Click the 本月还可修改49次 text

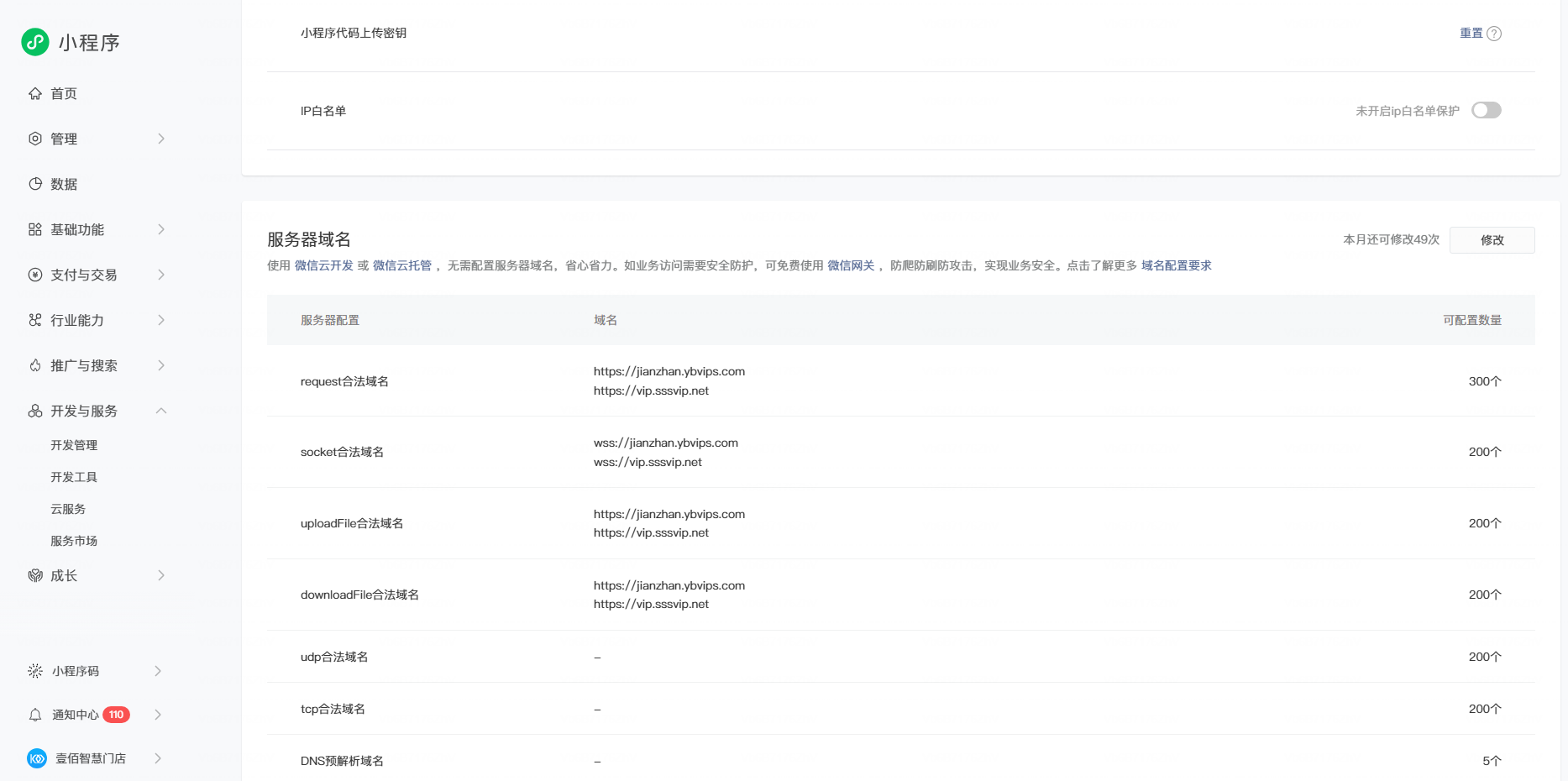click(1392, 239)
